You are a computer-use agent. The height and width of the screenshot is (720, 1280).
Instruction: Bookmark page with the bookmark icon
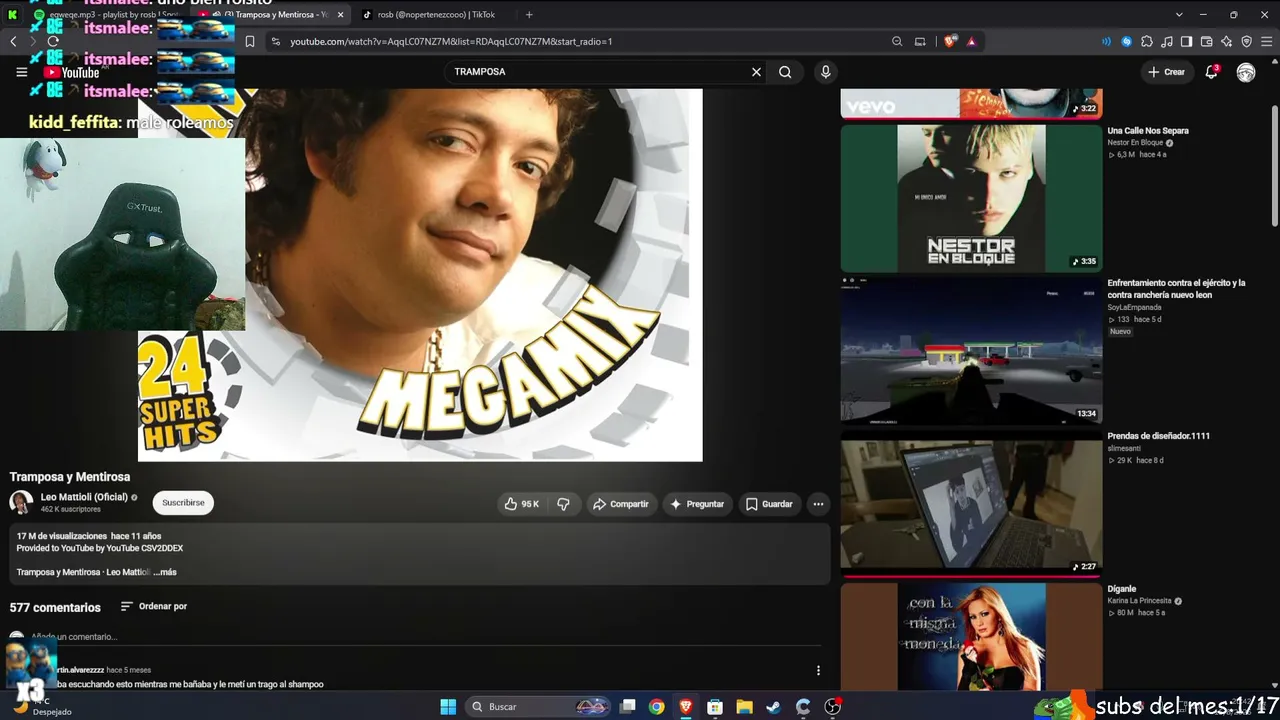coord(250,42)
